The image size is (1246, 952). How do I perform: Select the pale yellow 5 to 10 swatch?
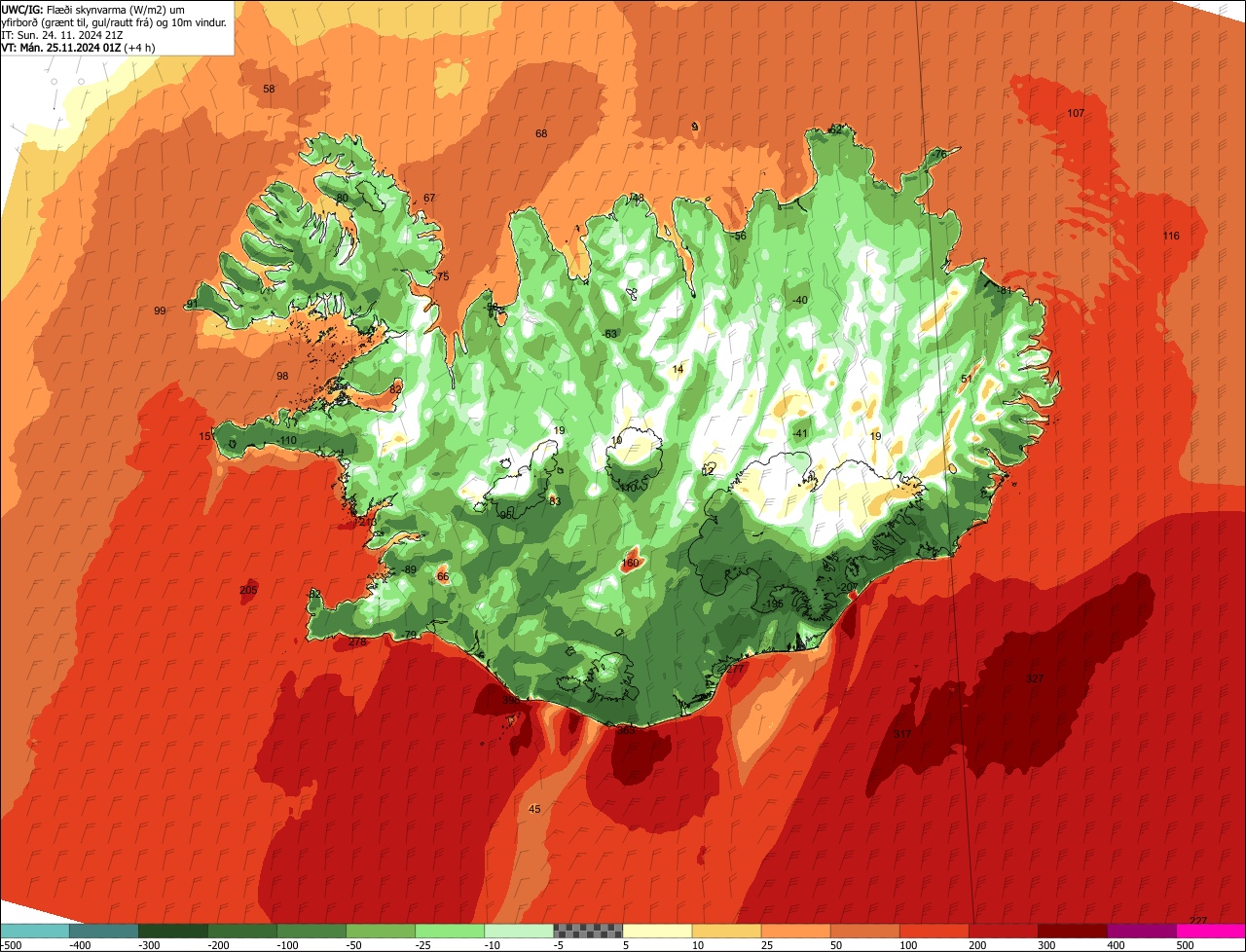[x=656, y=930]
